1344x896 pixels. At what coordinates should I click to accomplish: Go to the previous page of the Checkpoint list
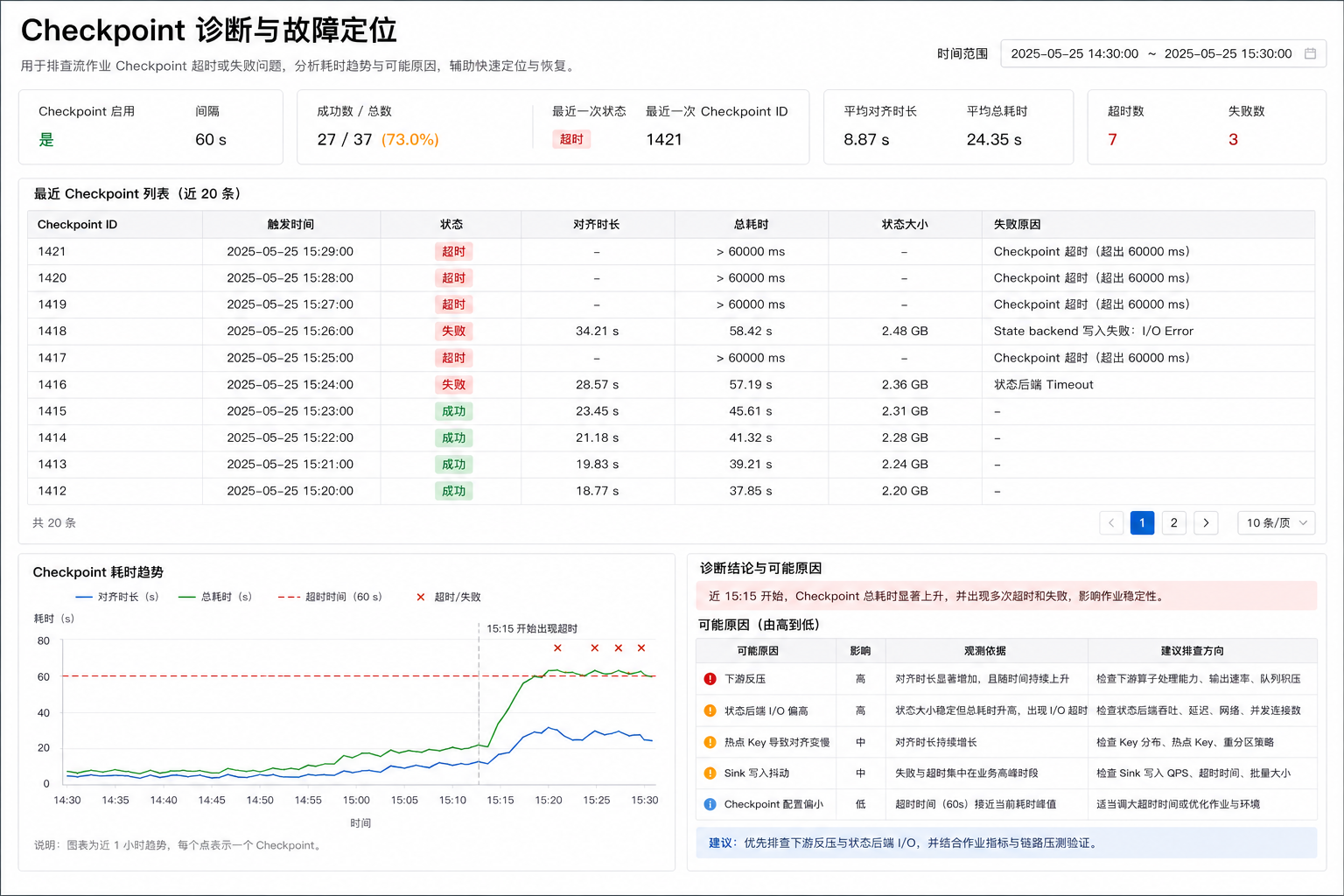click(1111, 523)
